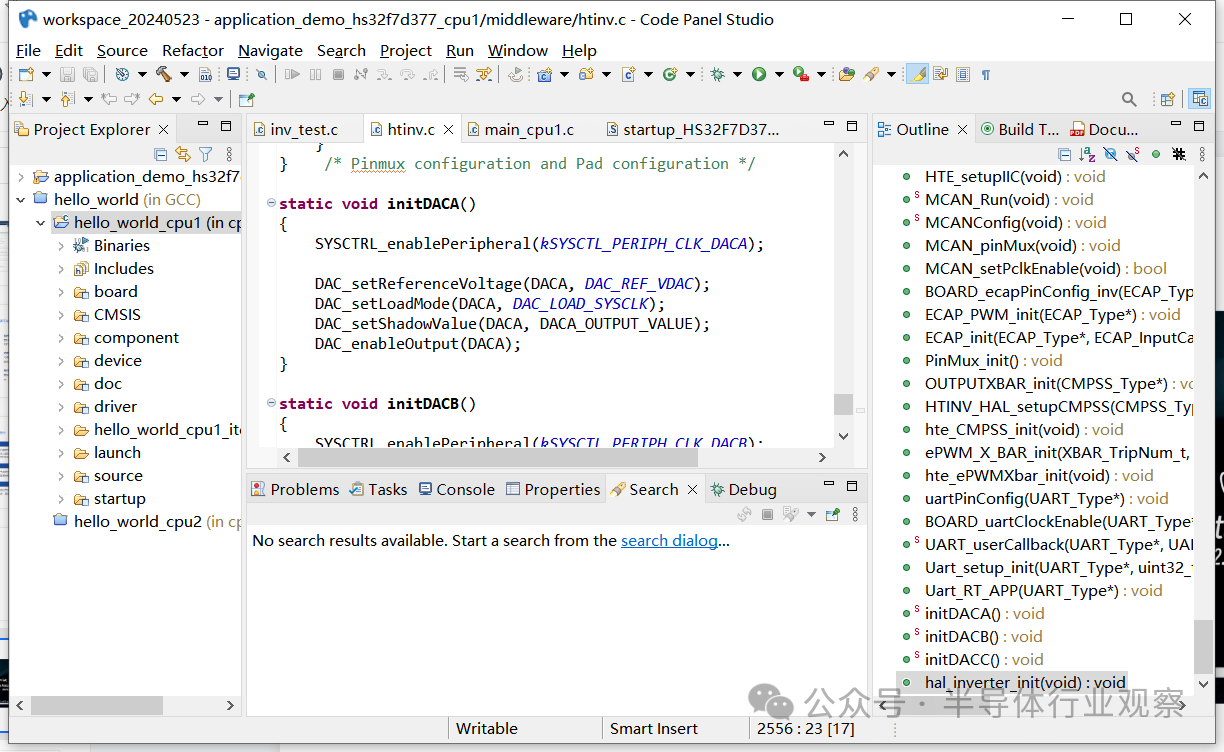This screenshot has width=1224, height=752.
Task: Close the Project Explorer view
Action: (164, 129)
